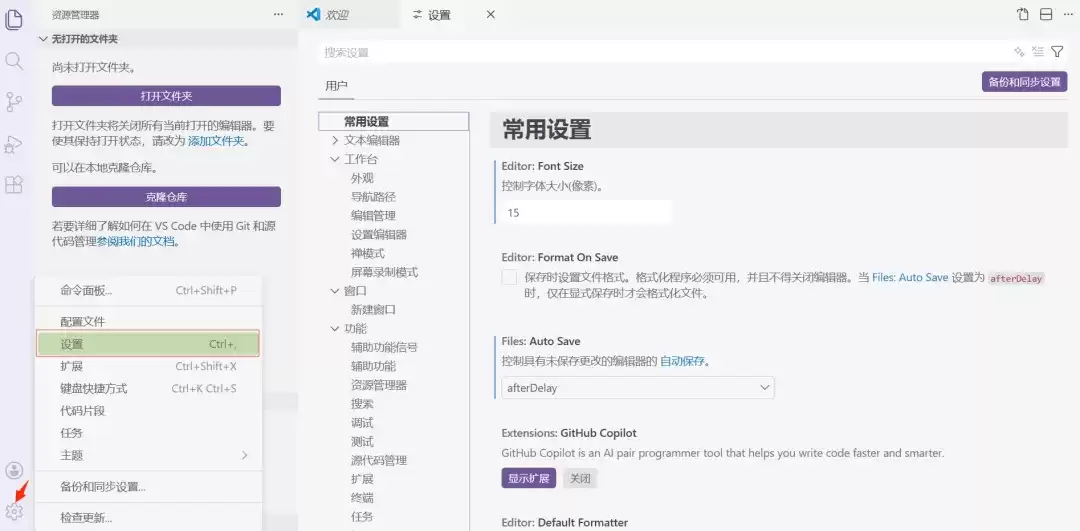Click the Accounts icon in activity bar
The image size is (1080, 531).
pyautogui.click(x=14, y=471)
